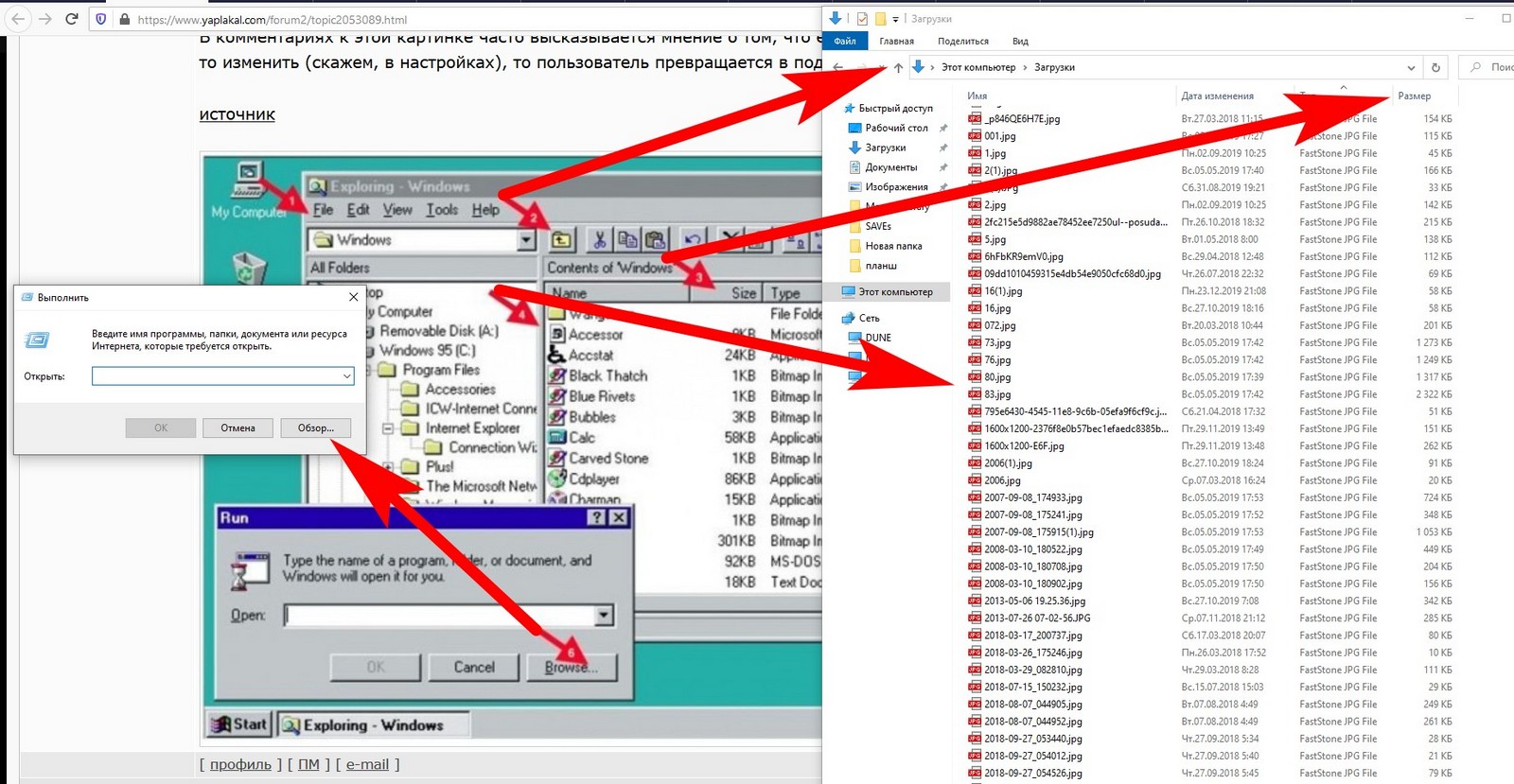Click the folder icon beside Новая папка
Image resolution: width=1514 pixels, height=784 pixels.
[x=855, y=246]
